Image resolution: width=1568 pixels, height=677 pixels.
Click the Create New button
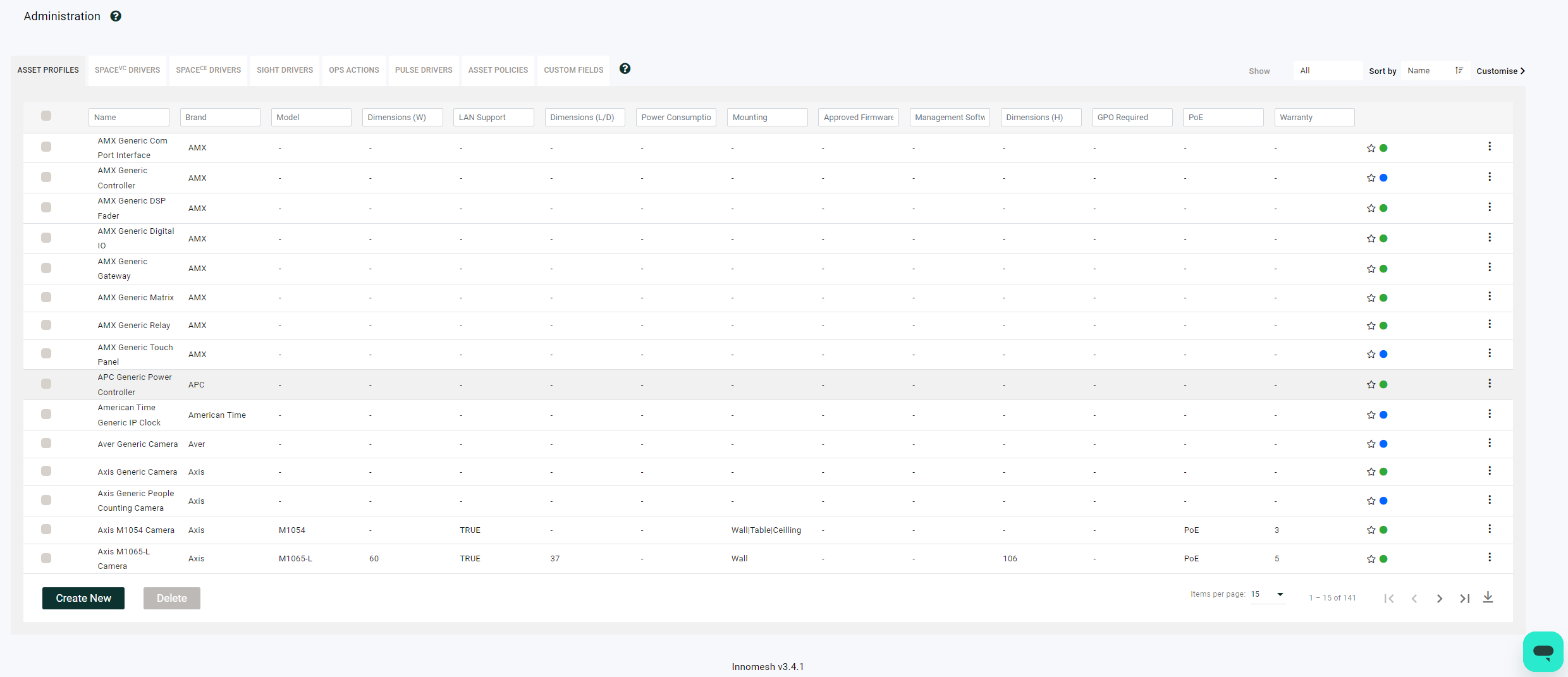pyautogui.click(x=83, y=598)
